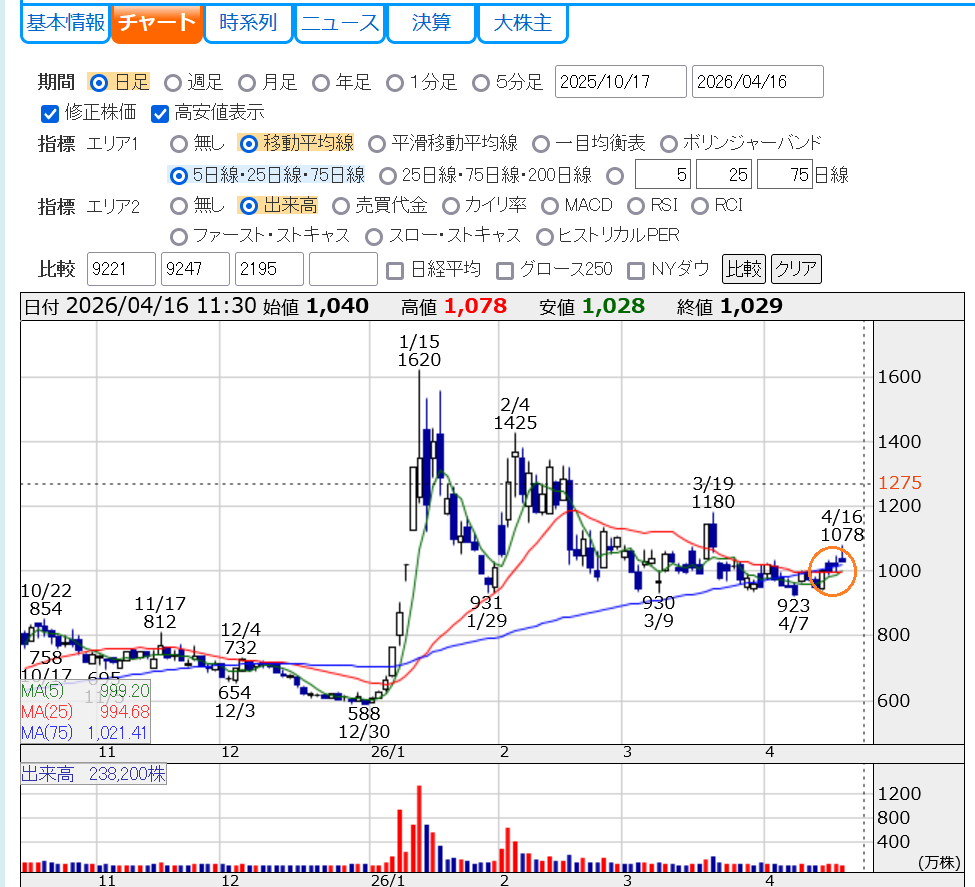Open the 大株主 tab

click(523, 23)
